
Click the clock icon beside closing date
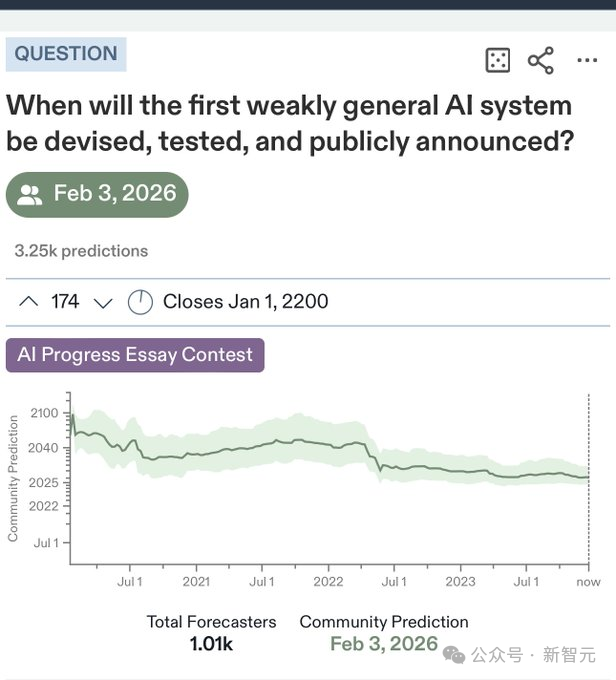click(x=140, y=301)
